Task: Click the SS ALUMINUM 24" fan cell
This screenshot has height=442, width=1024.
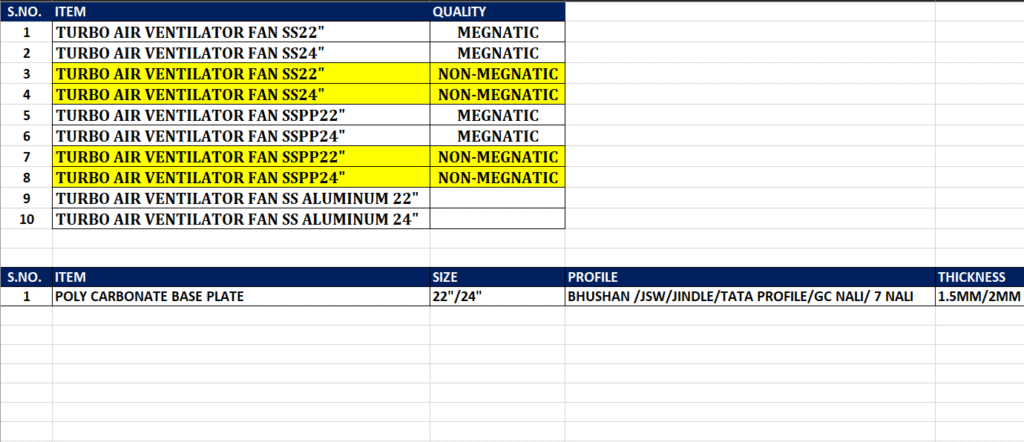Action: [x=240, y=219]
